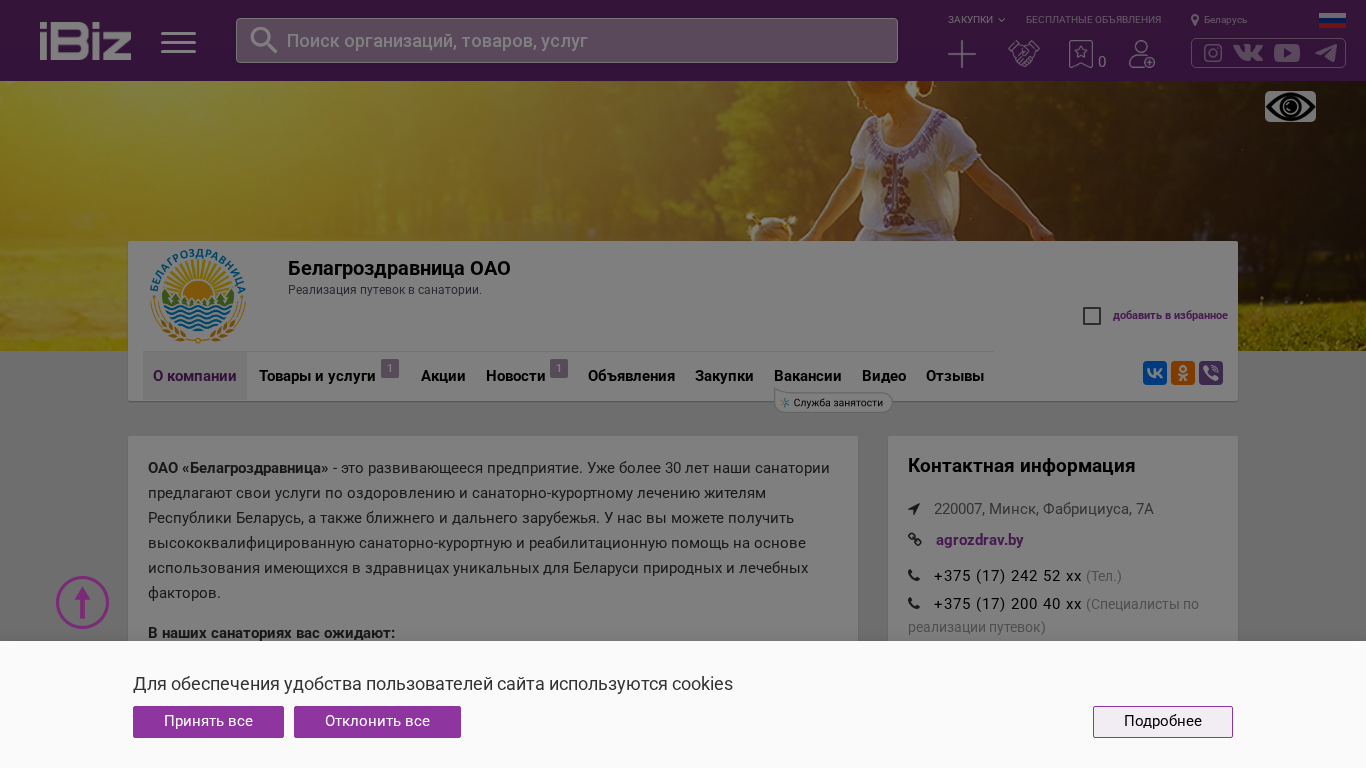Image resolution: width=1366 pixels, height=768 pixels.
Task: Click the Беларусь location pin
Action: 1195,20
